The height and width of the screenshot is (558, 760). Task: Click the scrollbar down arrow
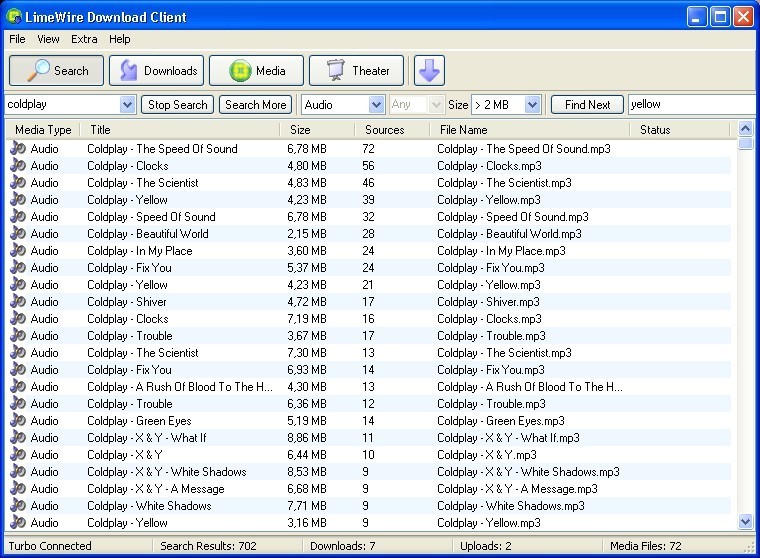click(x=745, y=522)
